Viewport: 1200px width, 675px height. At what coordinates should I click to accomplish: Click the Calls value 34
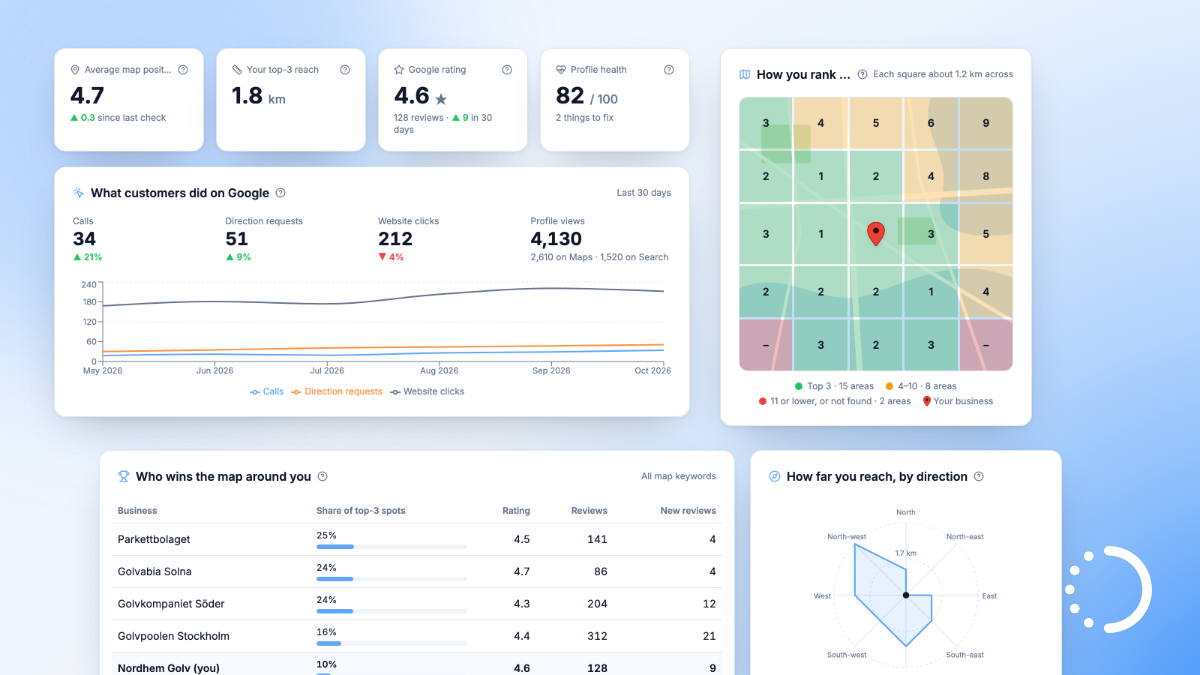[x=84, y=239]
